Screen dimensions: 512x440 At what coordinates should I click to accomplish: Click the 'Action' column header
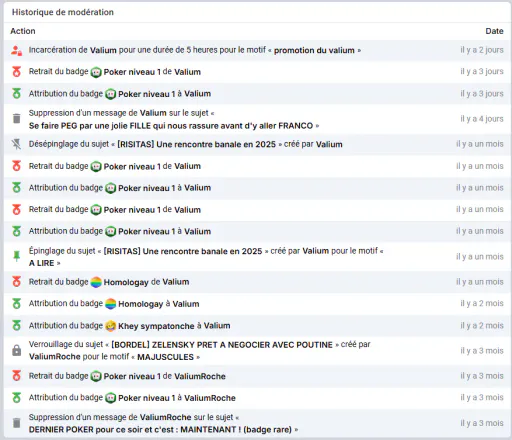click(23, 31)
